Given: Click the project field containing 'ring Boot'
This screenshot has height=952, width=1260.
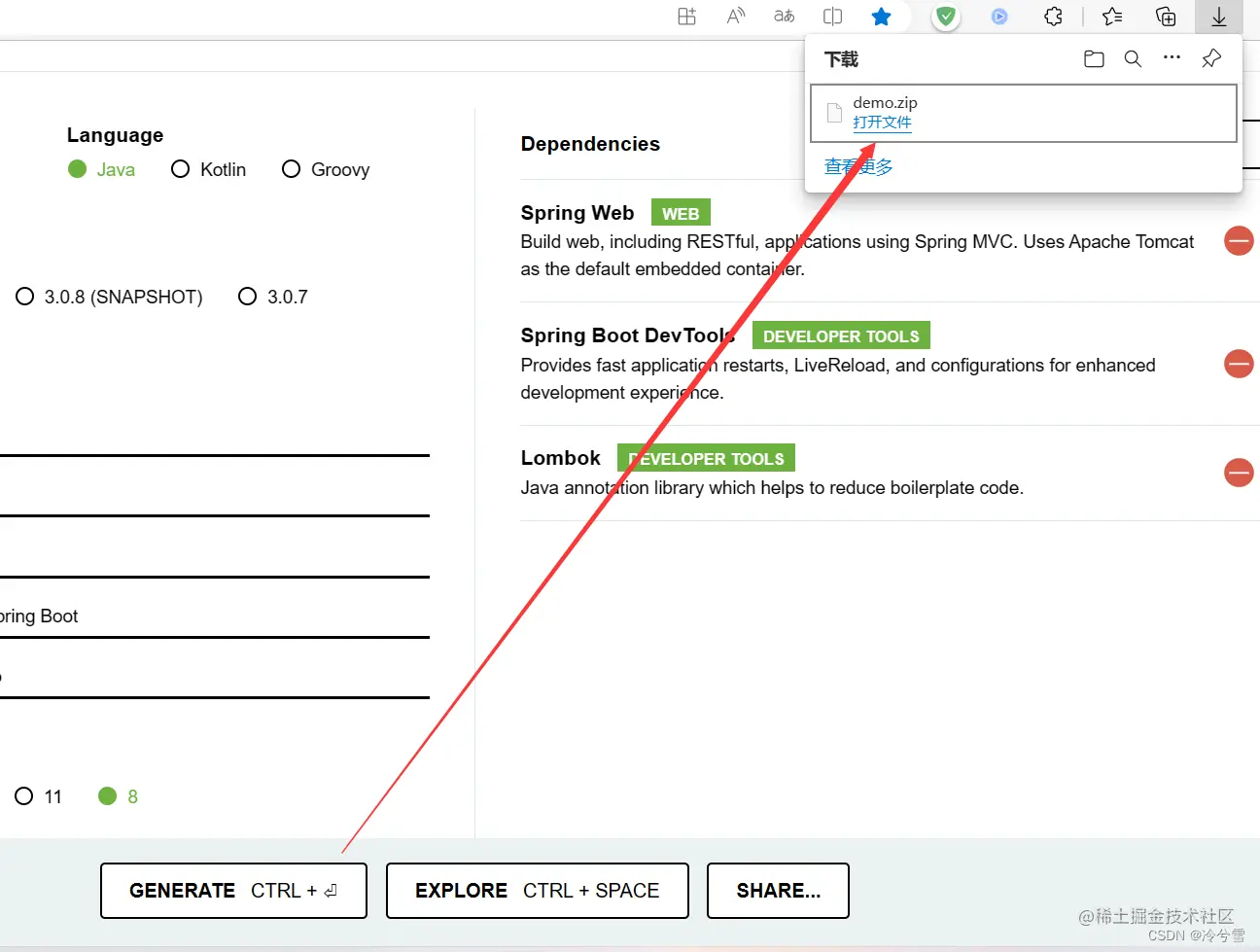Looking at the screenshot, I should coord(215,617).
